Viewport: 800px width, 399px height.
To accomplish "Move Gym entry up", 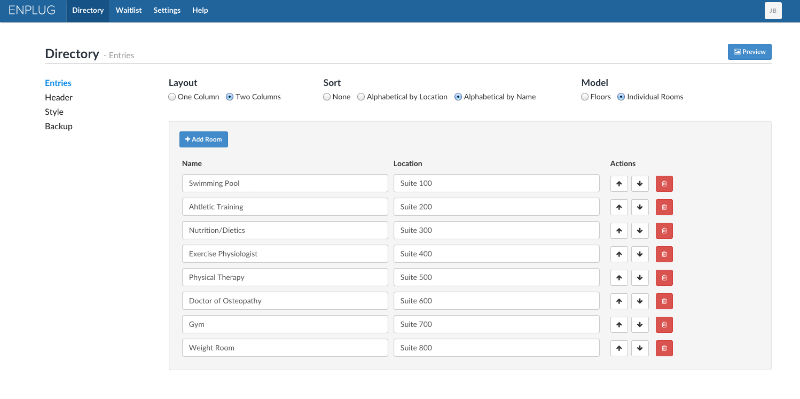I will pos(619,325).
